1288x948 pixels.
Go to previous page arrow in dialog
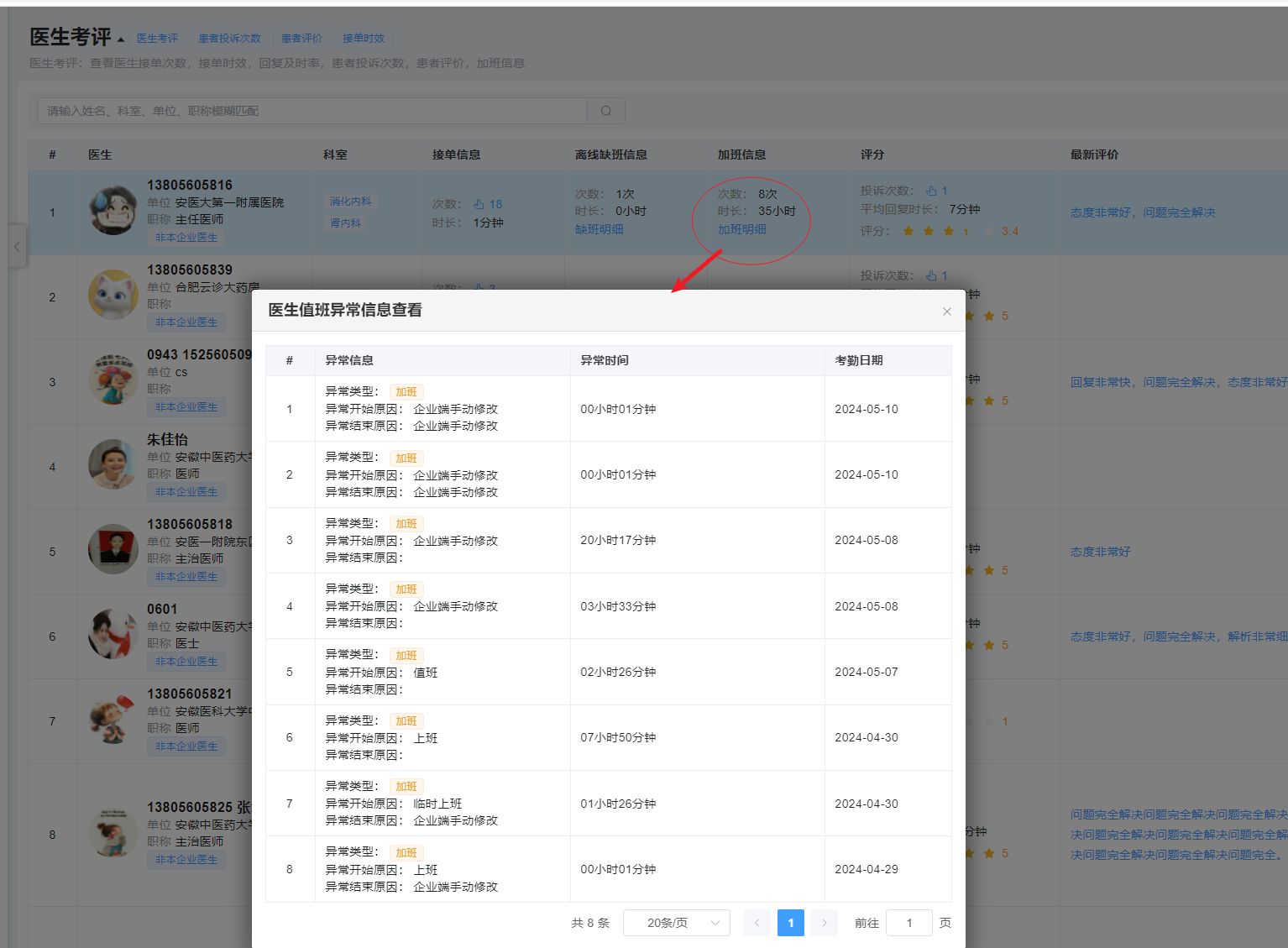coord(757,923)
